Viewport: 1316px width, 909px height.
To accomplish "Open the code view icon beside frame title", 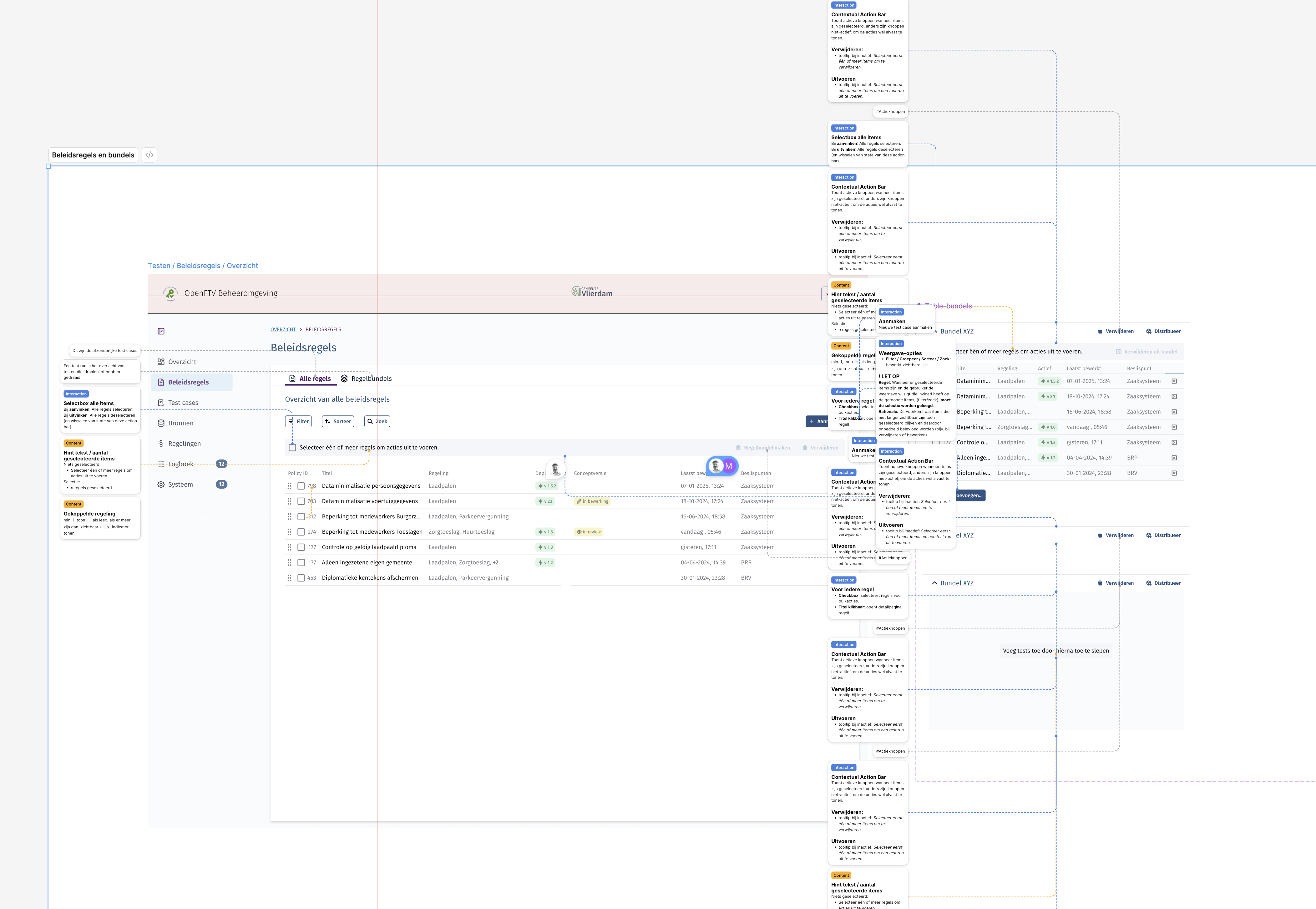I will coord(149,155).
